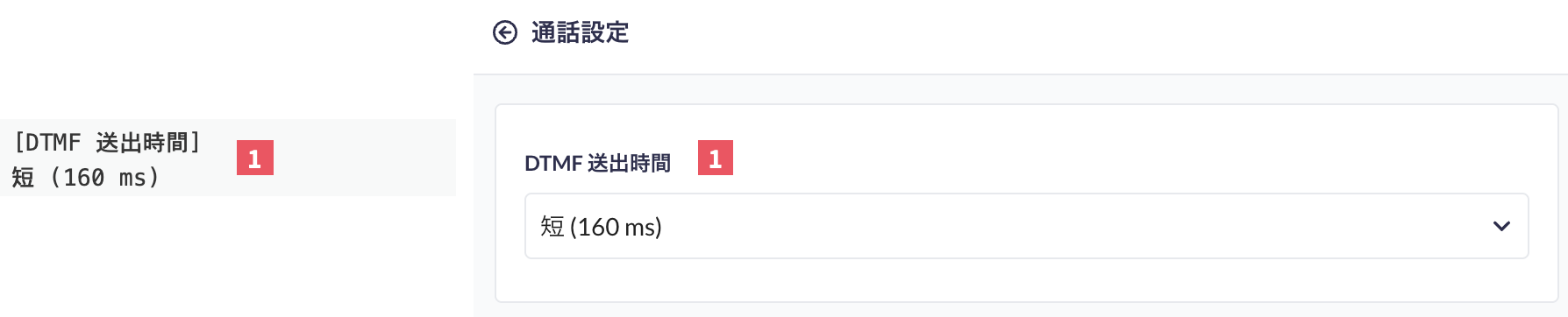Screen dimensions: 1568x317
Task: Click empty space in the settings card below the dropdown
Action: pos(1026,280)
